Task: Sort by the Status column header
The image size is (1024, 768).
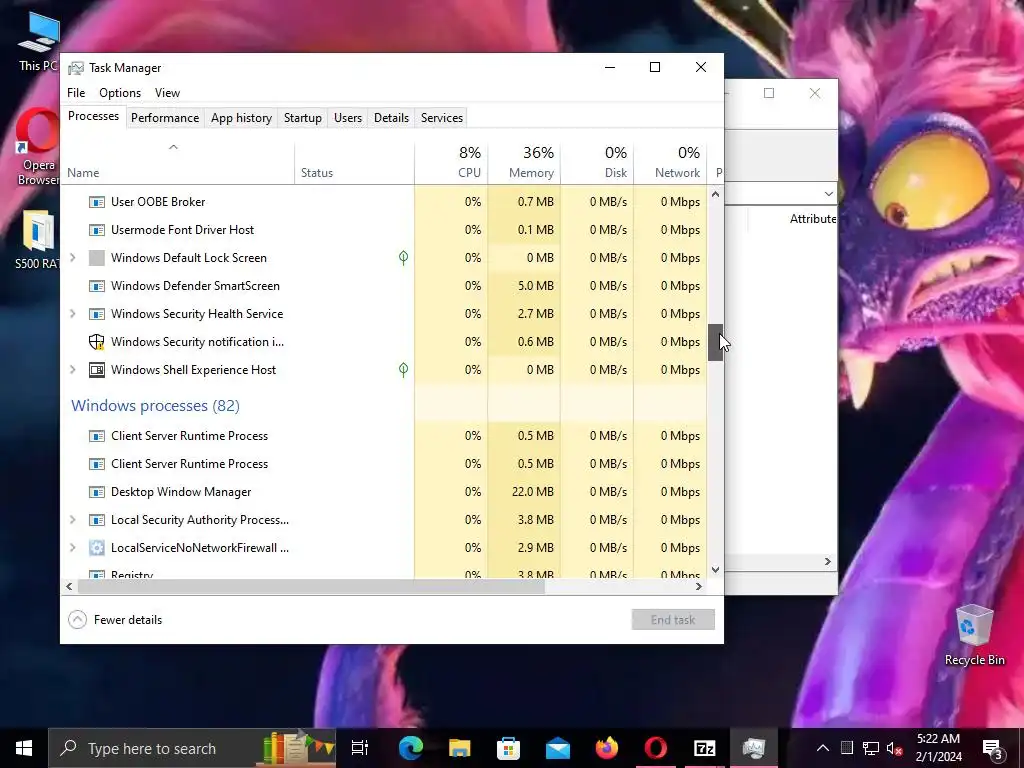Action: click(x=355, y=163)
